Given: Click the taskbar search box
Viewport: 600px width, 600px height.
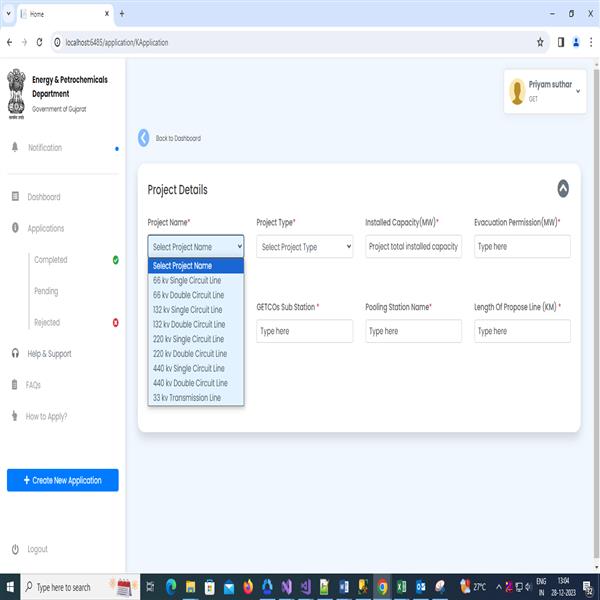Looking at the screenshot, I should (x=81, y=587).
